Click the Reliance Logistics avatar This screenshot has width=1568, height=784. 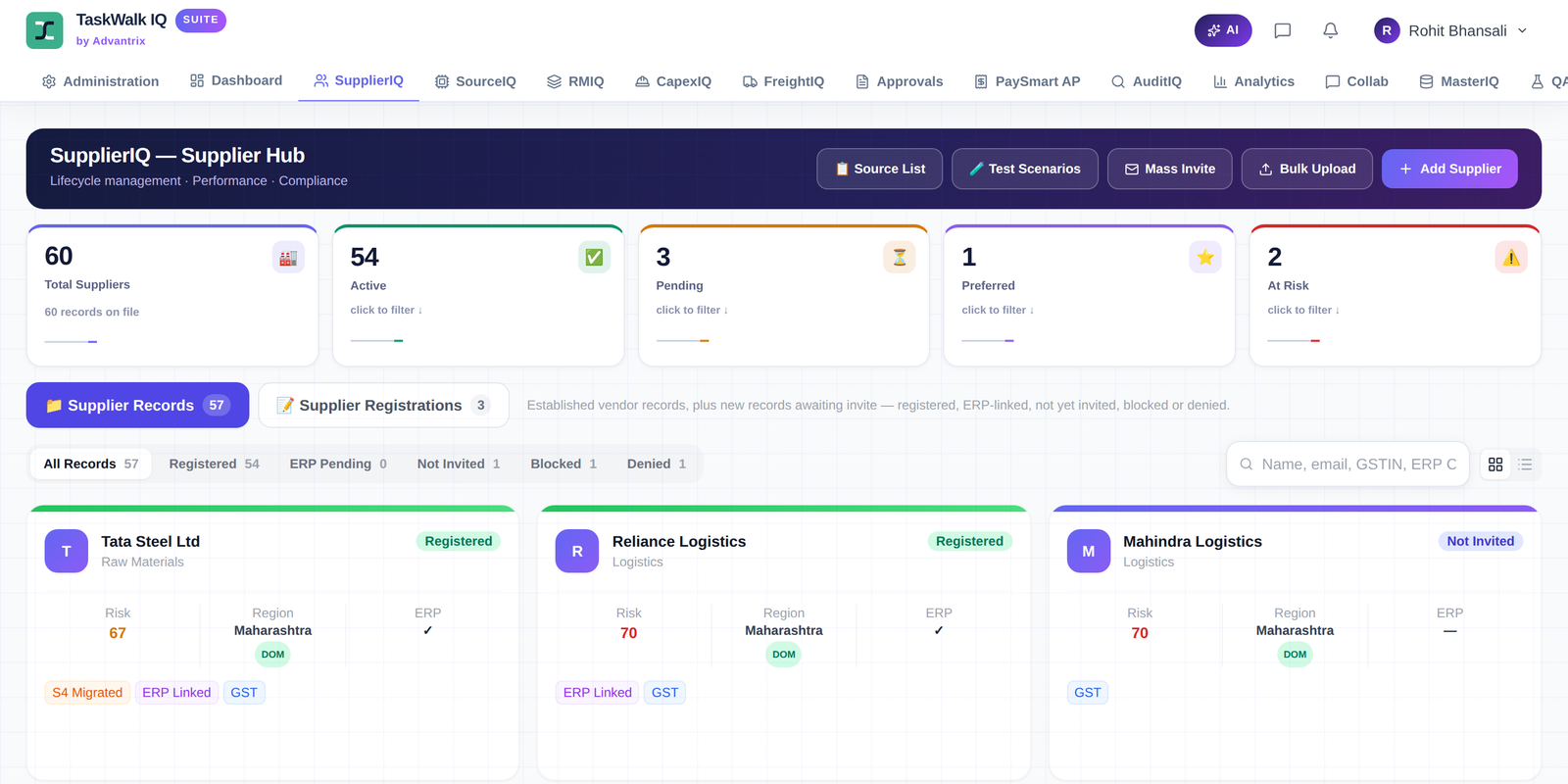[x=577, y=551]
